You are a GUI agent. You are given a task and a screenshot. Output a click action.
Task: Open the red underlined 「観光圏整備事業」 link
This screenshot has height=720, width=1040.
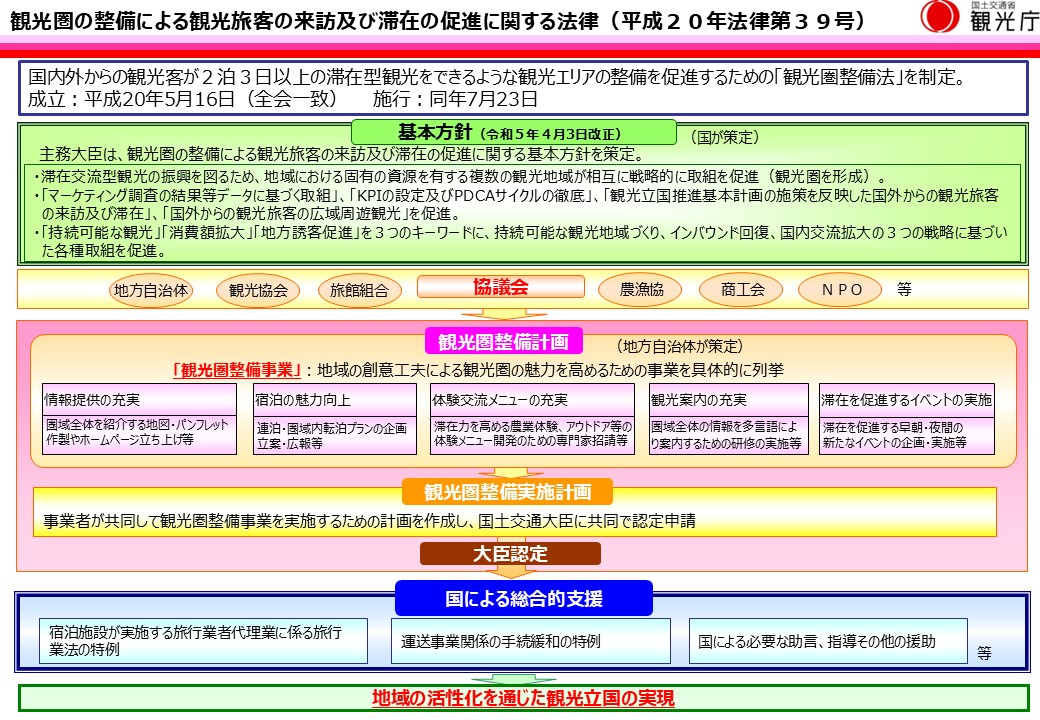pos(238,369)
